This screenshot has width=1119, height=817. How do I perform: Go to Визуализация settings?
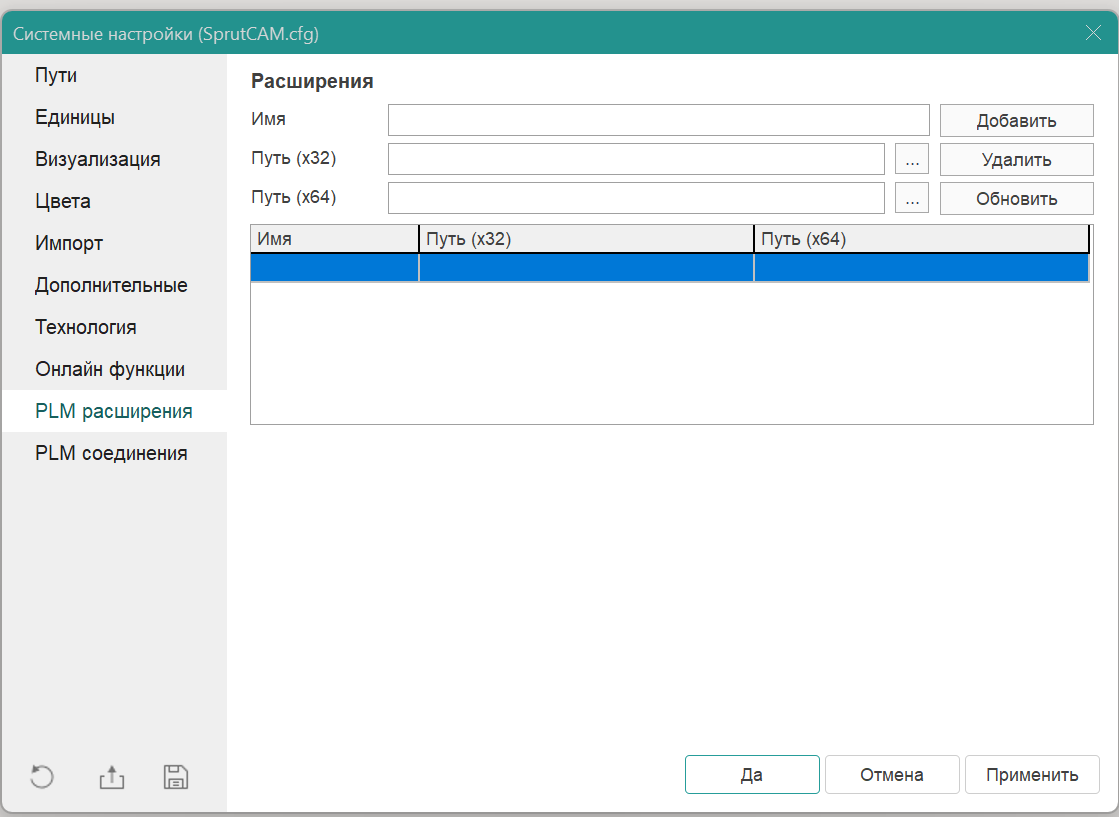click(x=98, y=159)
